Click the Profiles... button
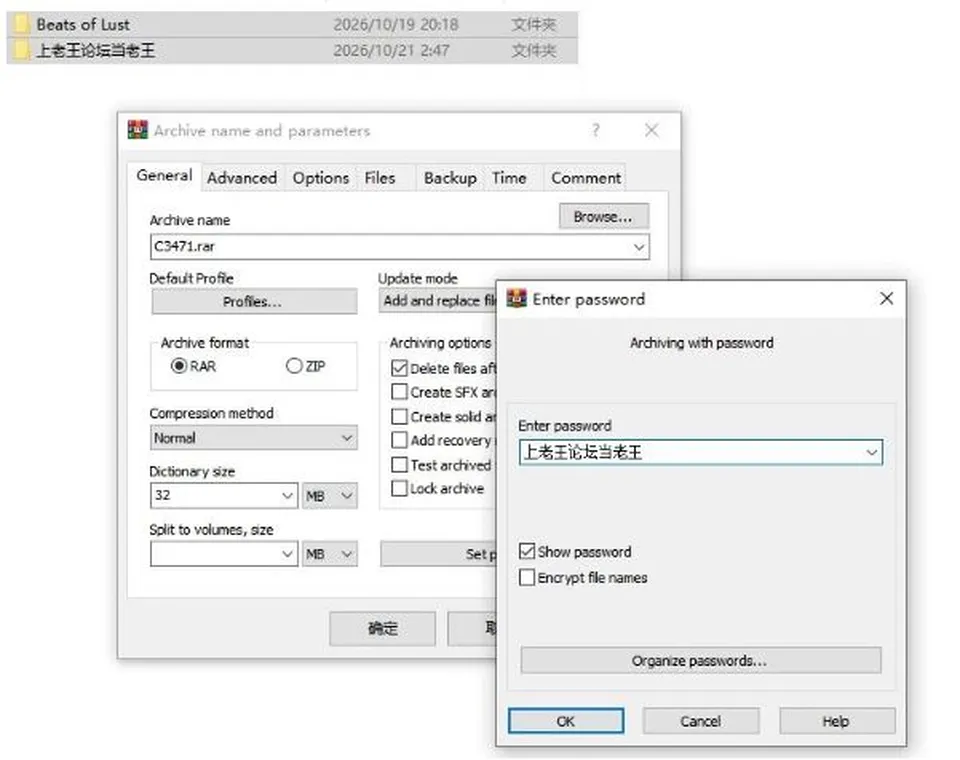Screen dimensions: 960x760 pos(253,302)
